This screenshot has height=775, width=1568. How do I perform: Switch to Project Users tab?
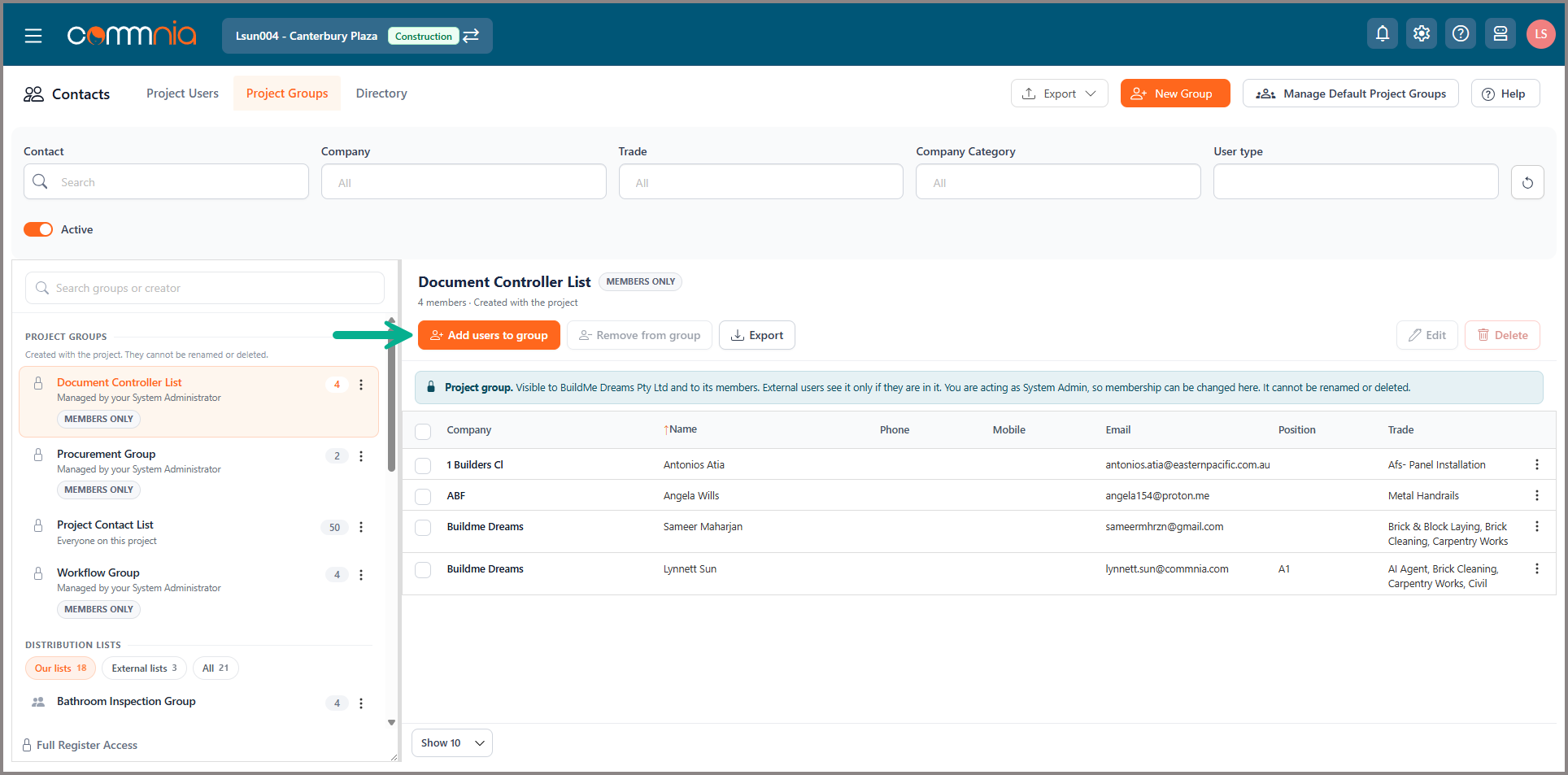click(182, 94)
